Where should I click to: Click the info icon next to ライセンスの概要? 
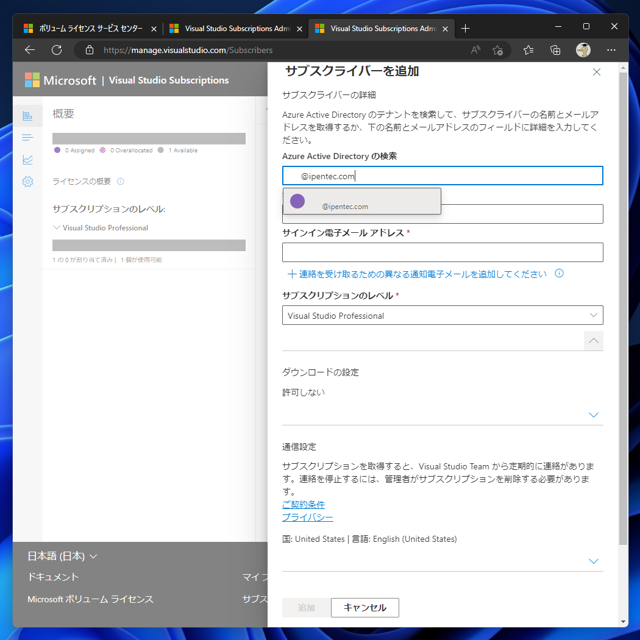pyautogui.click(x=120, y=182)
